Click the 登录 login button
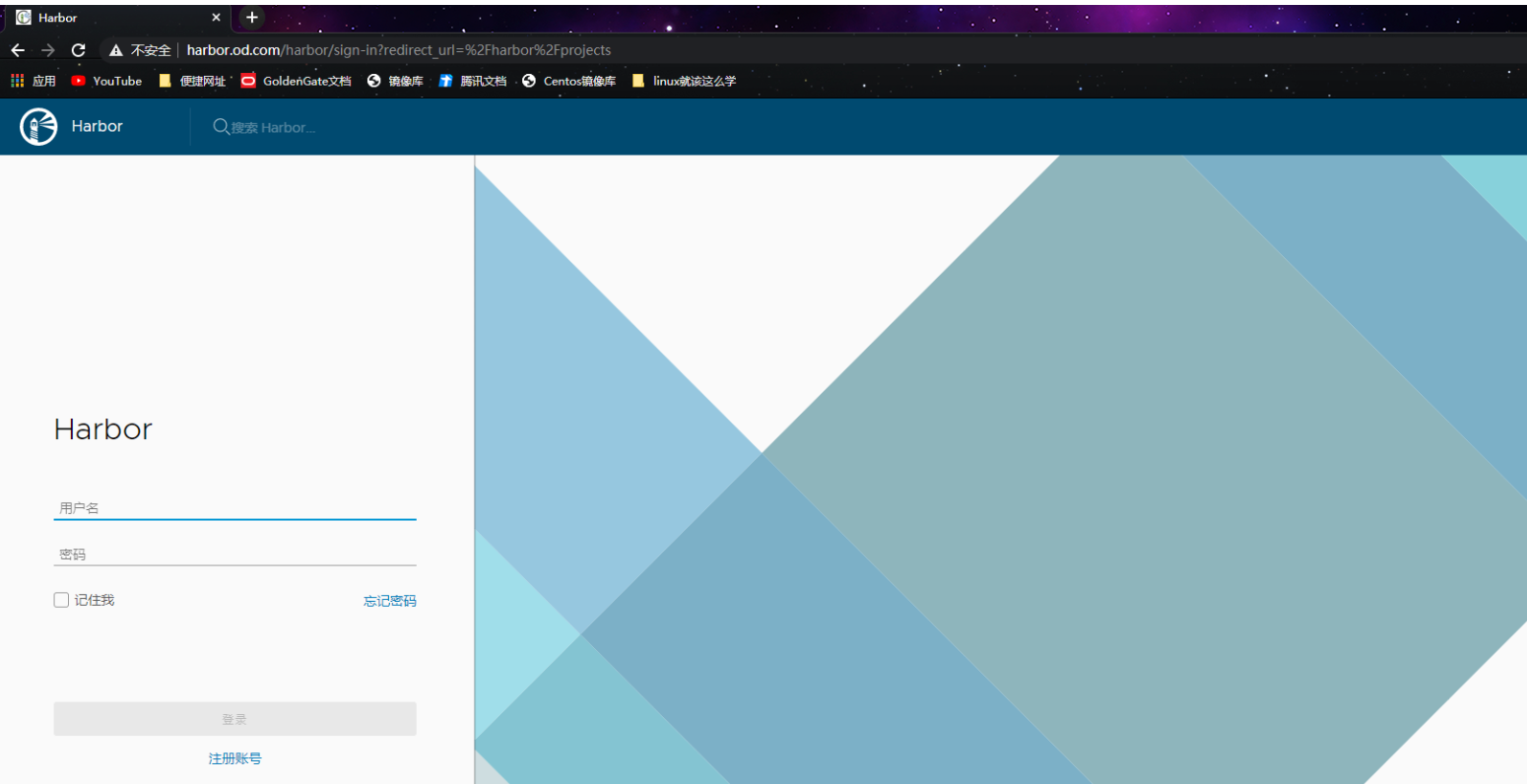 click(x=234, y=719)
